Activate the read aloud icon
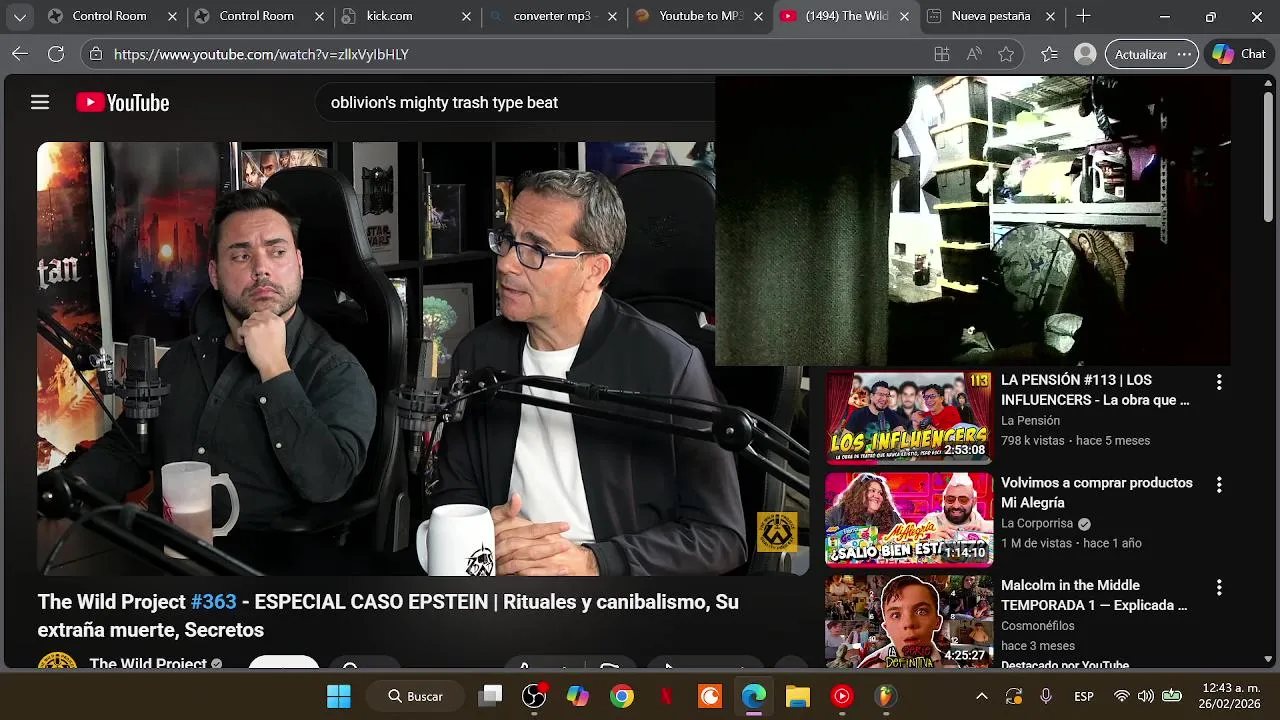The width and height of the screenshot is (1280, 720). coord(974,54)
